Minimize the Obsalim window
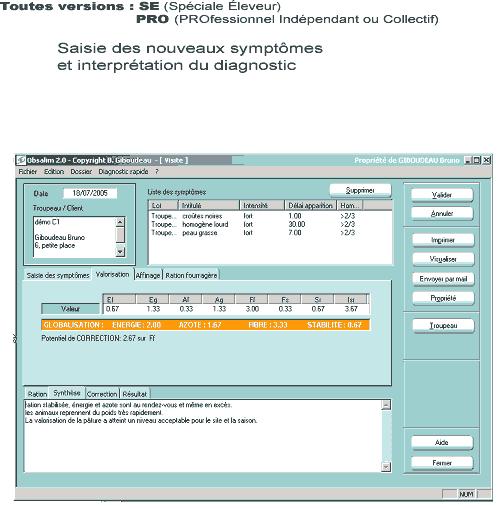The height and width of the screenshot is (510, 500). pos(468,160)
